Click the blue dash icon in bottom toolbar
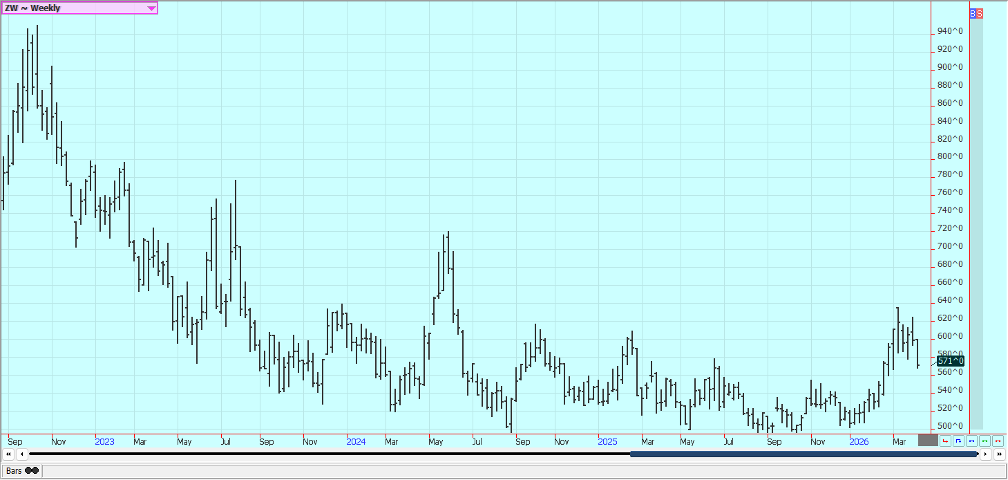This screenshot has height=480, width=1008. [971, 440]
